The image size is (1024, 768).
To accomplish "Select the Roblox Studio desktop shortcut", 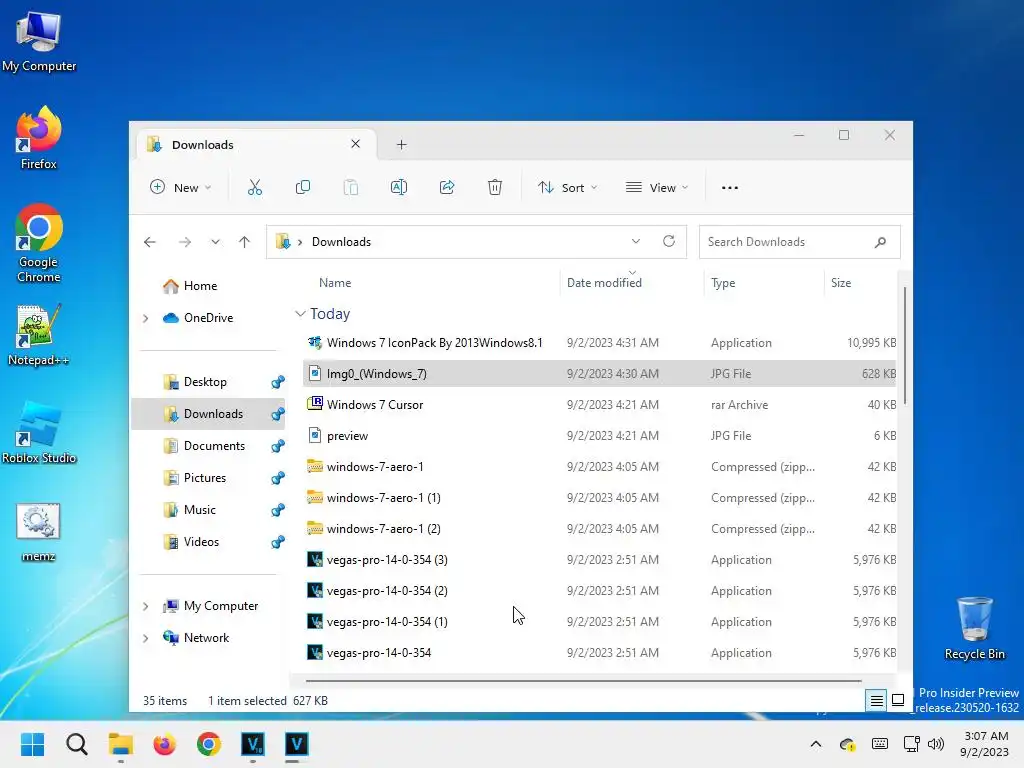I will coord(39,432).
